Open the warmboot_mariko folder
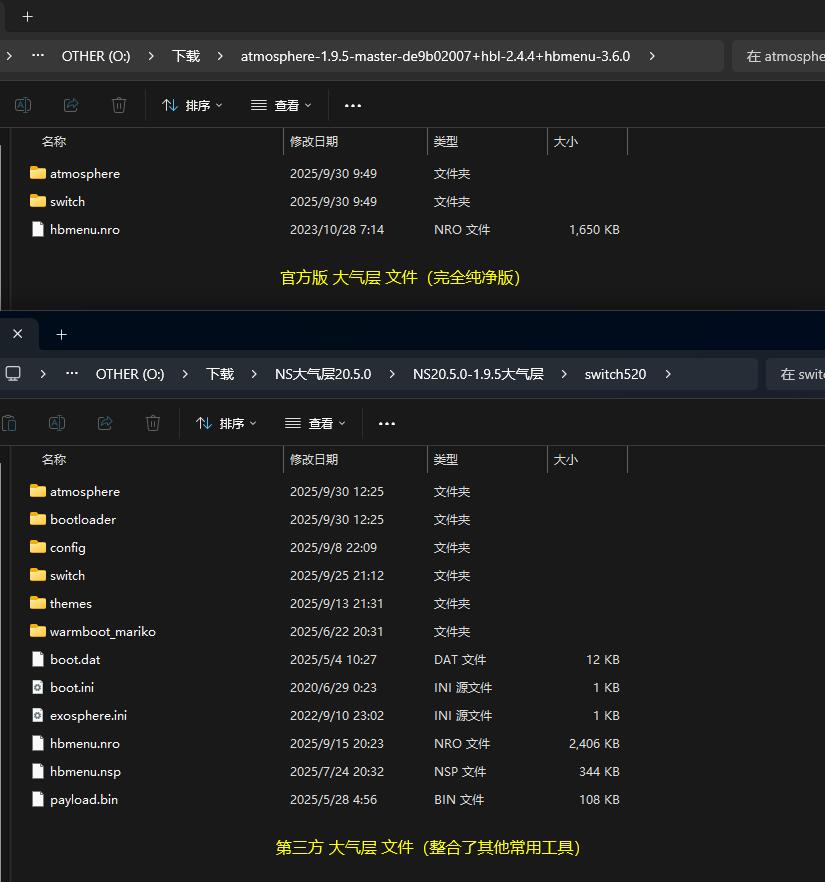The height and width of the screenshot is (882, 825). tap(102, 631)
